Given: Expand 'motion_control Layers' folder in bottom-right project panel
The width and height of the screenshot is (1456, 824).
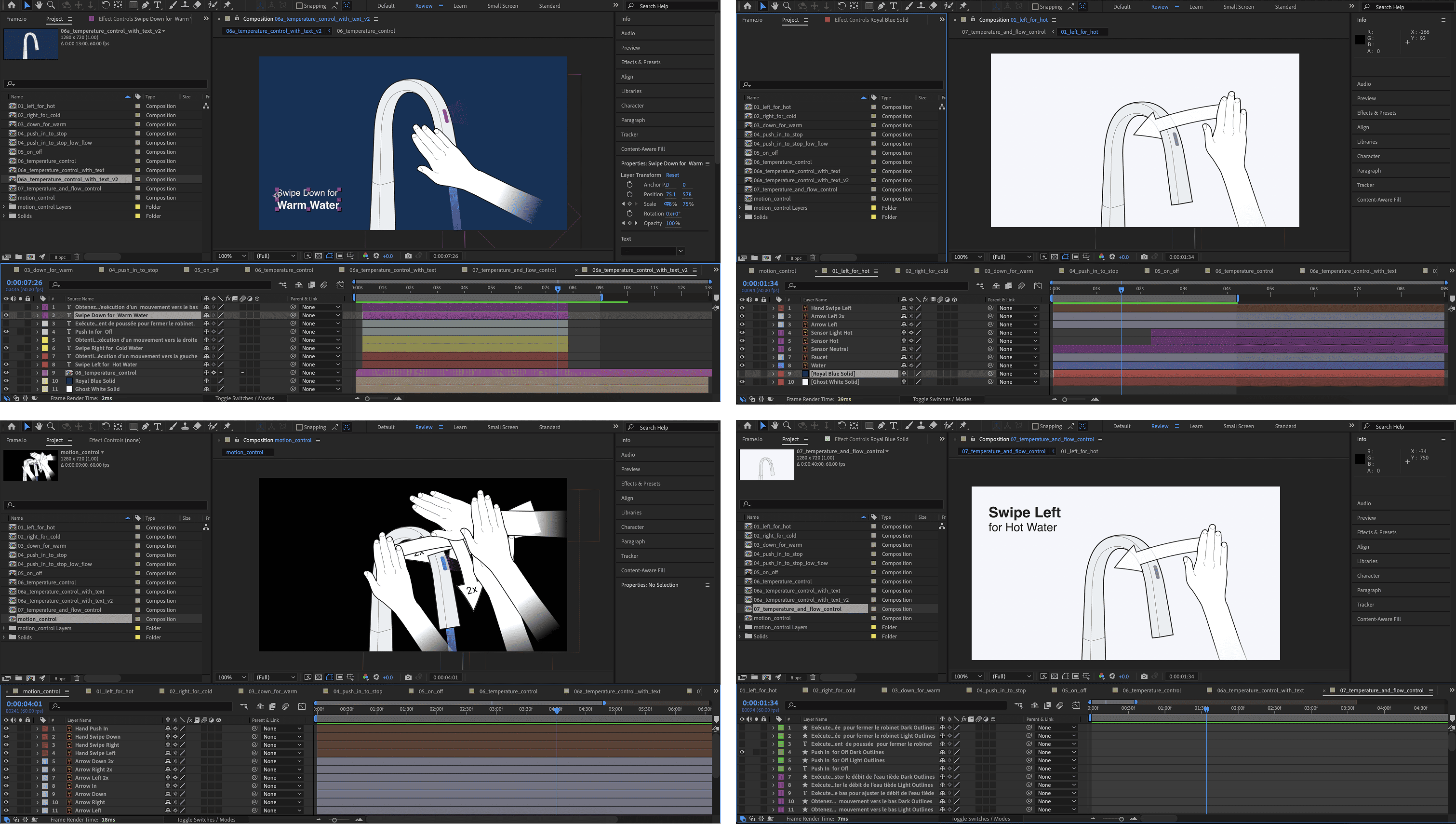Looking at the screenshot, I should tap(740, 627).
